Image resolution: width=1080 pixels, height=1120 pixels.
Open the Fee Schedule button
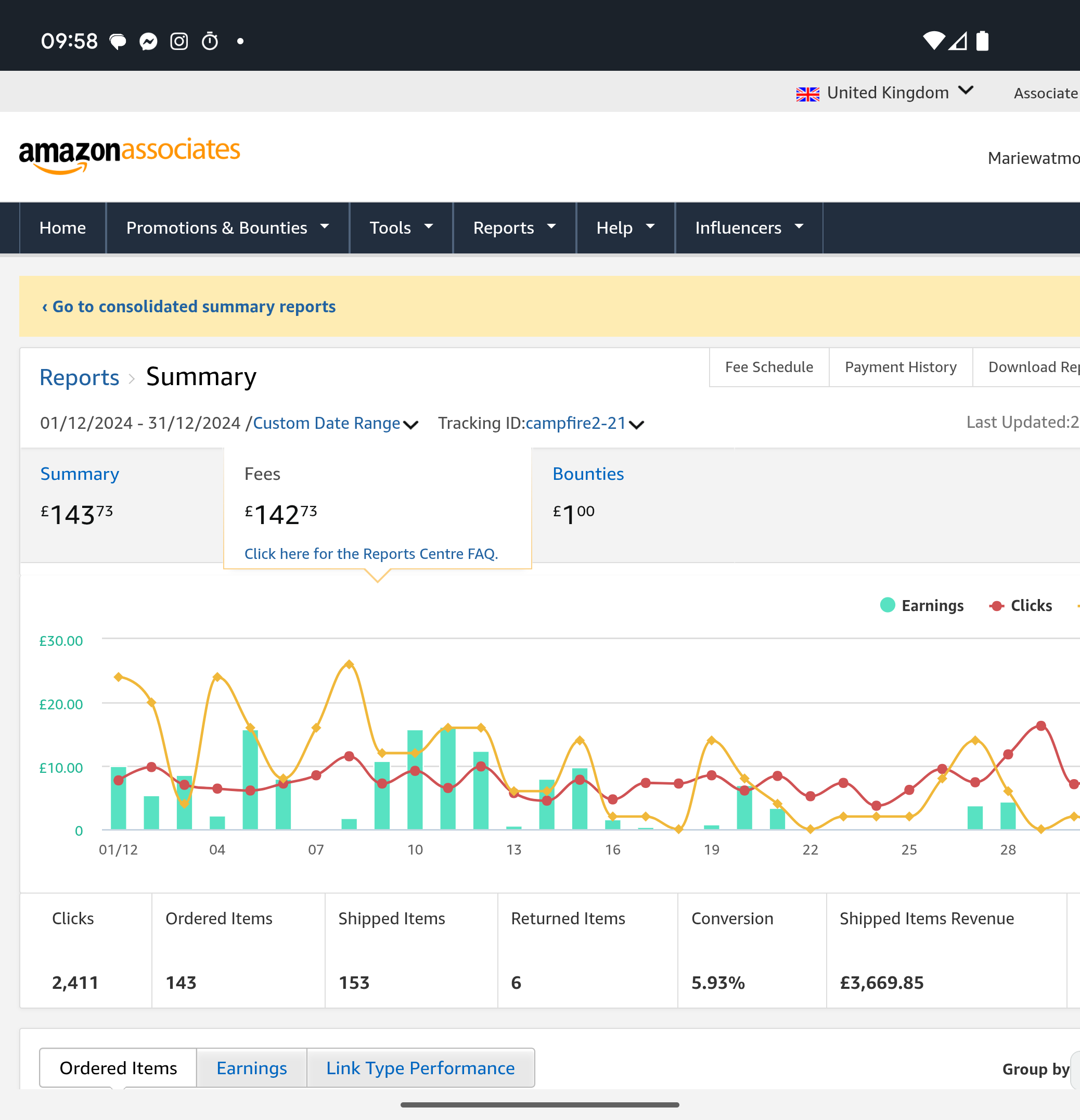click(x=769, y=367)
